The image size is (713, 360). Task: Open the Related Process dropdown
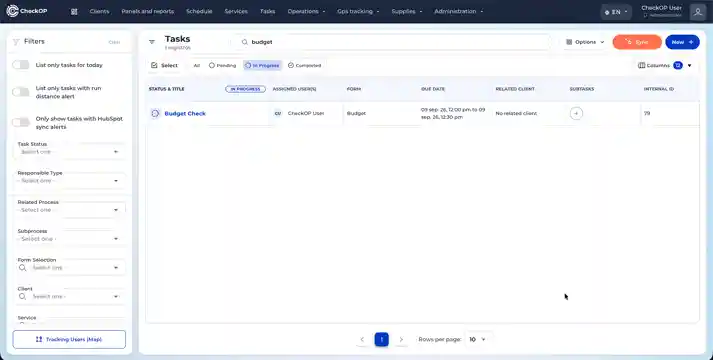pos(70,210)
